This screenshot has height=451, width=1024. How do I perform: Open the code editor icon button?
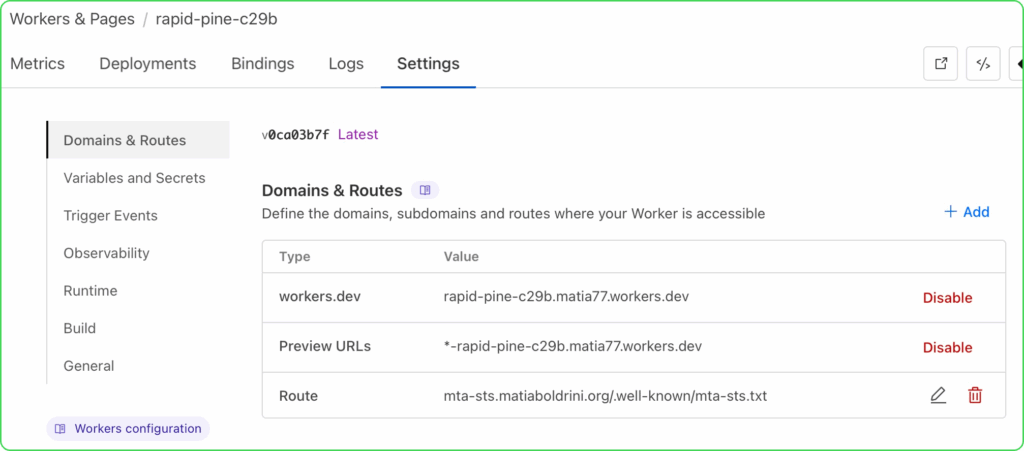coord(983,64)
